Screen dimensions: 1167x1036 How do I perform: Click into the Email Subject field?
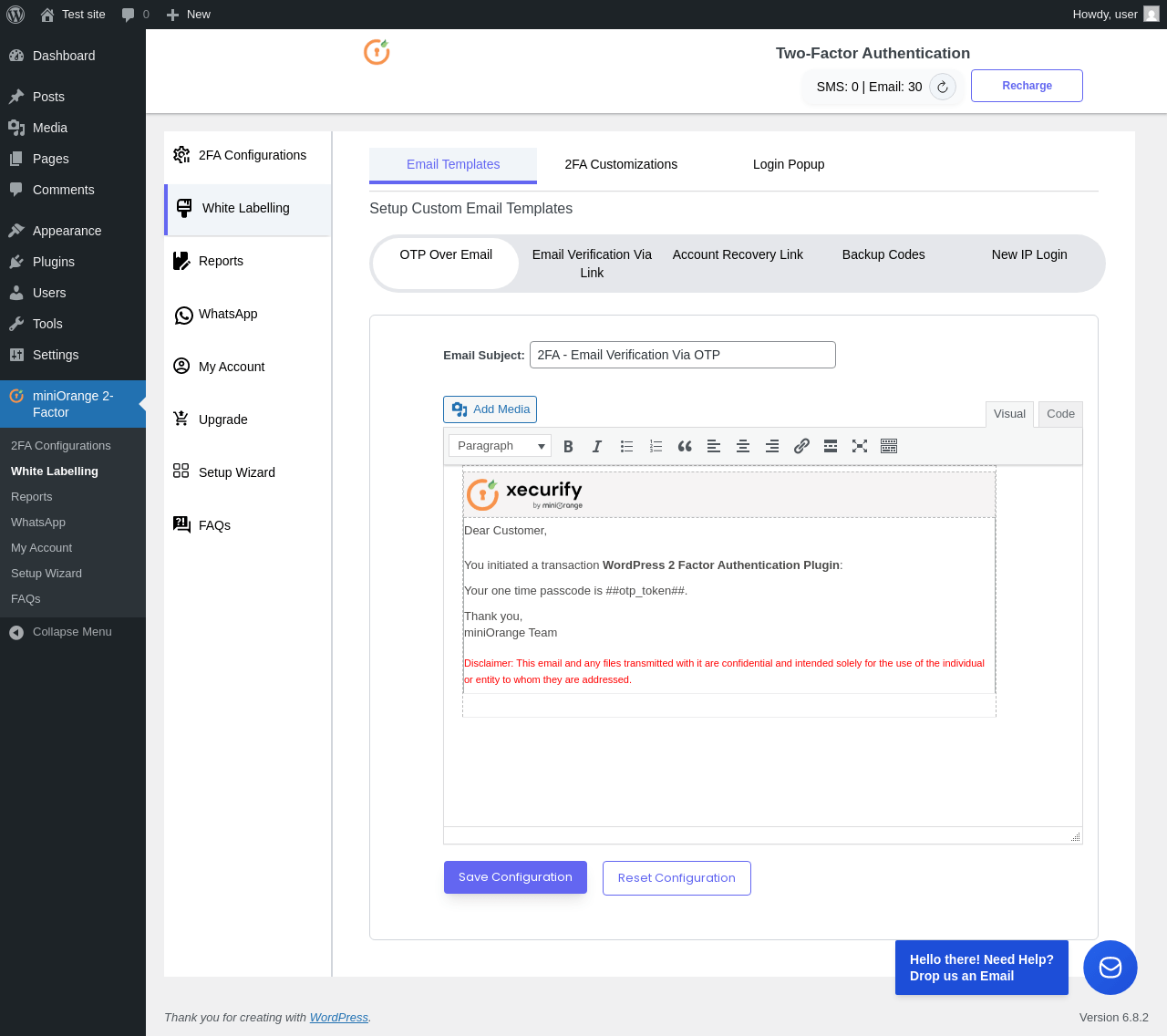click(x=683, y=355)
